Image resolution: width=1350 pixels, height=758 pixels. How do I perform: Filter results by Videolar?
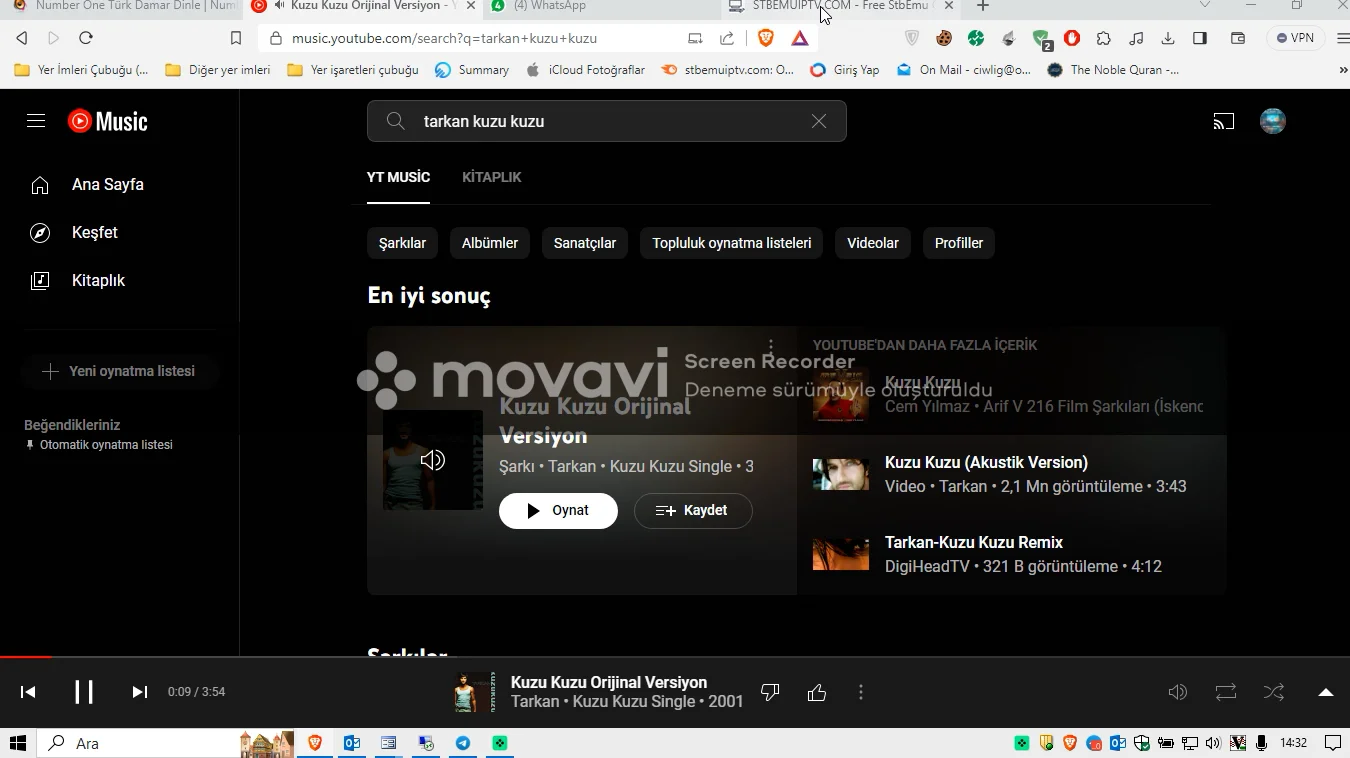coord(873,243)
